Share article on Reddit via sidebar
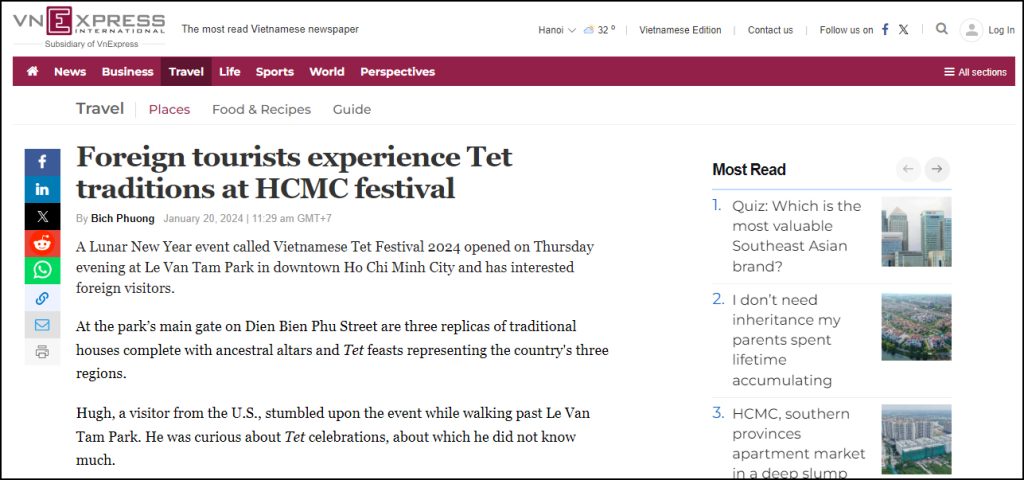 point(42,243)
